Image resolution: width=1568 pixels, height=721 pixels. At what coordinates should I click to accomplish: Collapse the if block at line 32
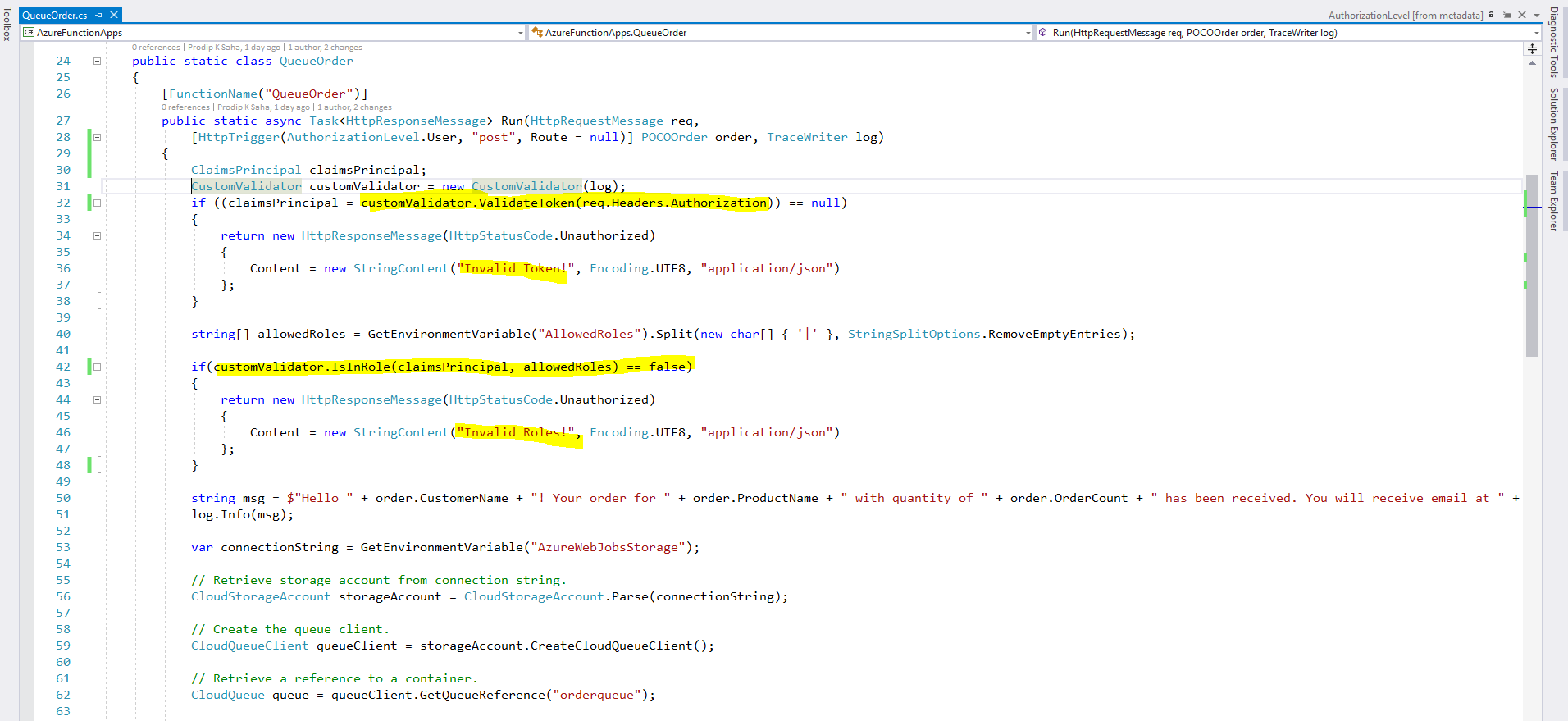(97, 203)
